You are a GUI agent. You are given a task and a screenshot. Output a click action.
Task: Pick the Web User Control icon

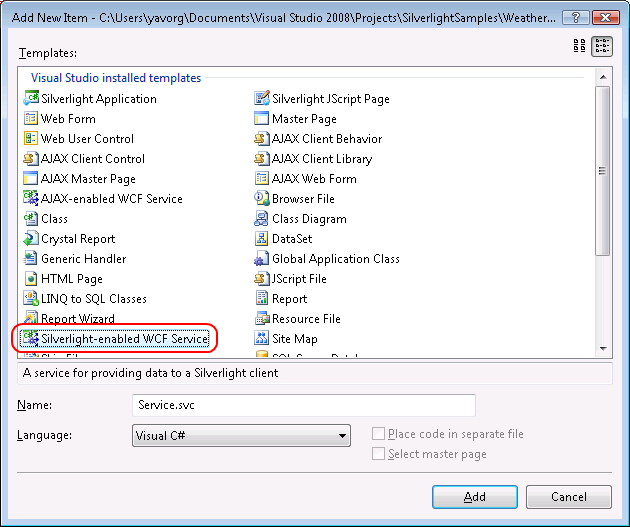pos(31,139)
